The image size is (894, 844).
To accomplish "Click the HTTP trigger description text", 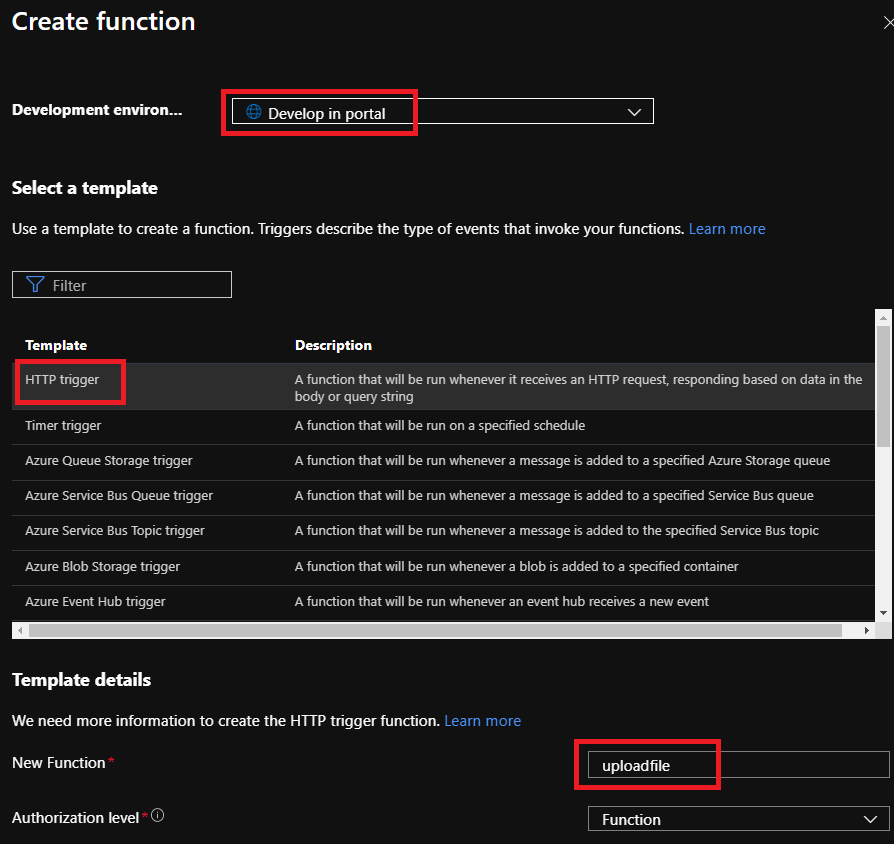I will (x=578, y=388).
